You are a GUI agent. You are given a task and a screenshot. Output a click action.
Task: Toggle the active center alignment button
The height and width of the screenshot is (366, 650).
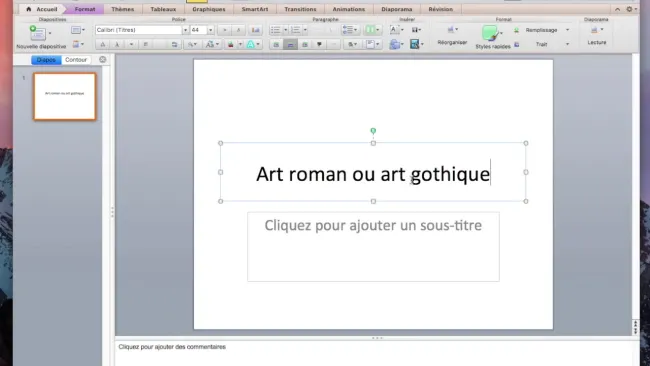coord(291,44)
